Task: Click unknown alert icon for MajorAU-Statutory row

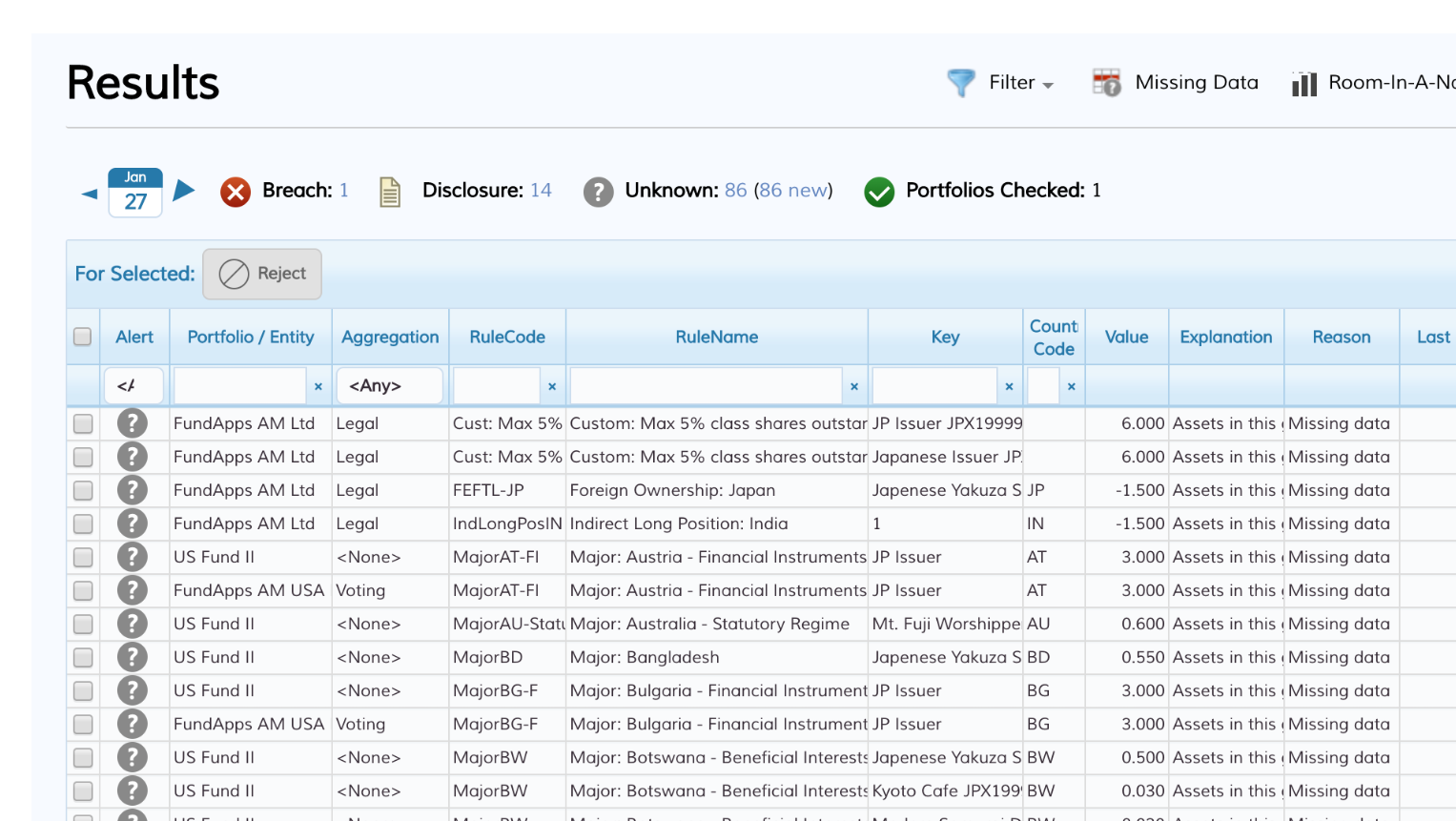Action: 133,624
